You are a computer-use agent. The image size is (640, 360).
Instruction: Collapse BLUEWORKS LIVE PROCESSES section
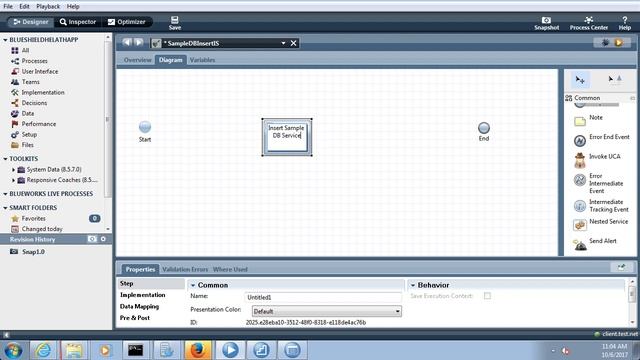[x=5, y=194]
